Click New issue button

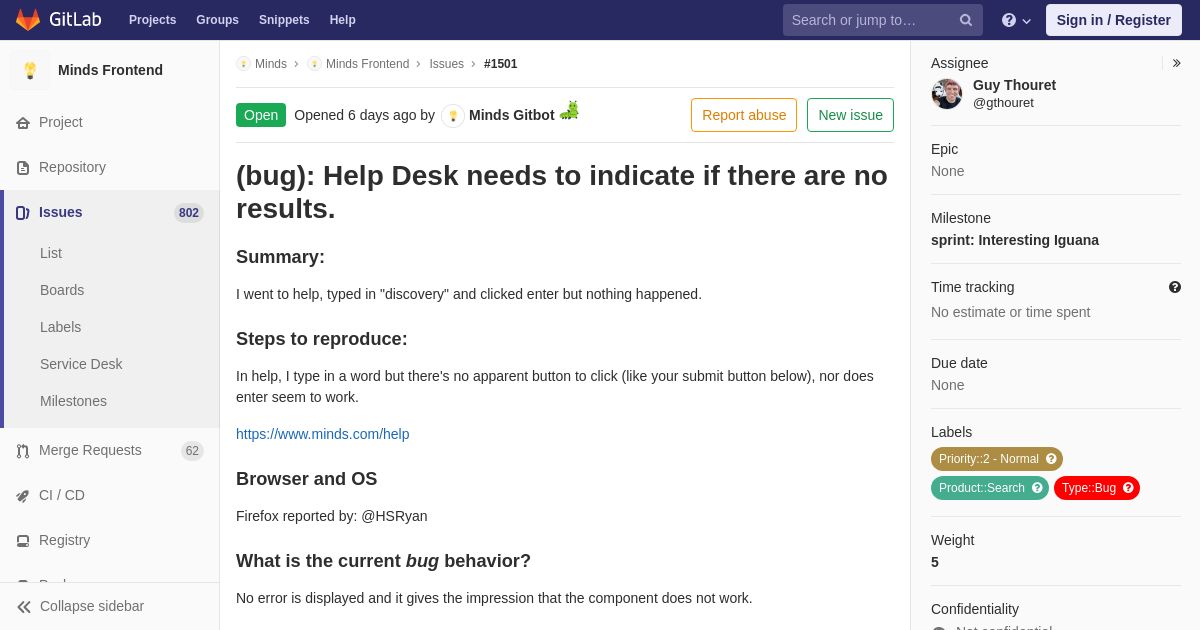point(850,115)
